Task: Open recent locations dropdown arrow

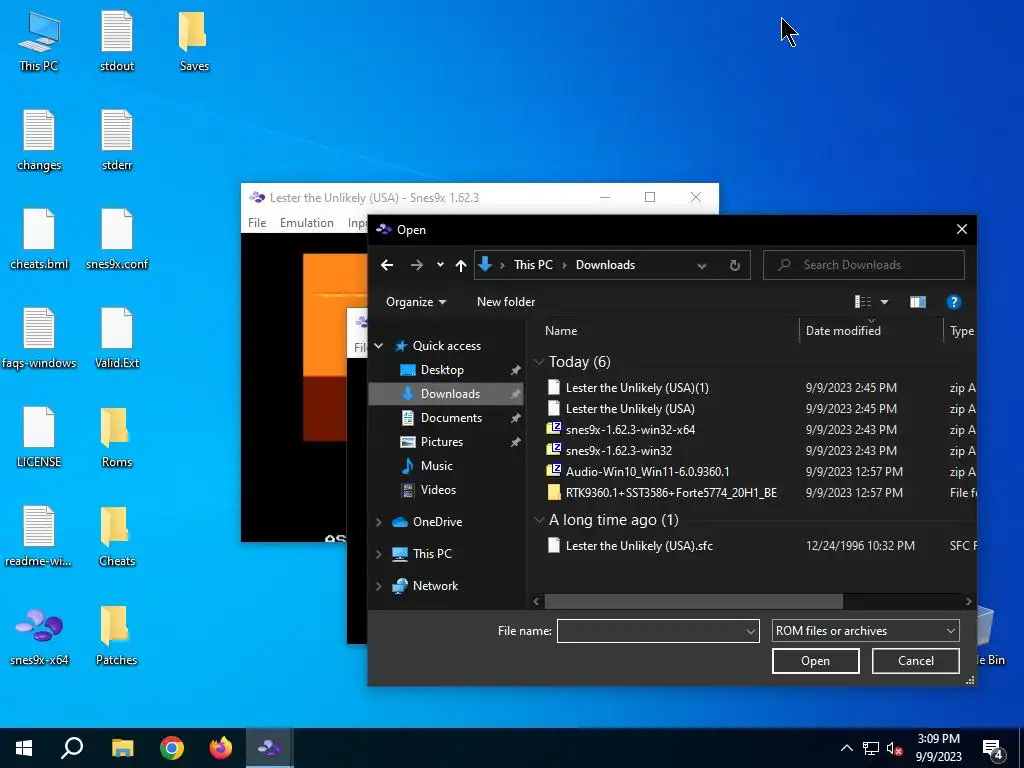Action: pyautogui.click(x=440, y=264)
